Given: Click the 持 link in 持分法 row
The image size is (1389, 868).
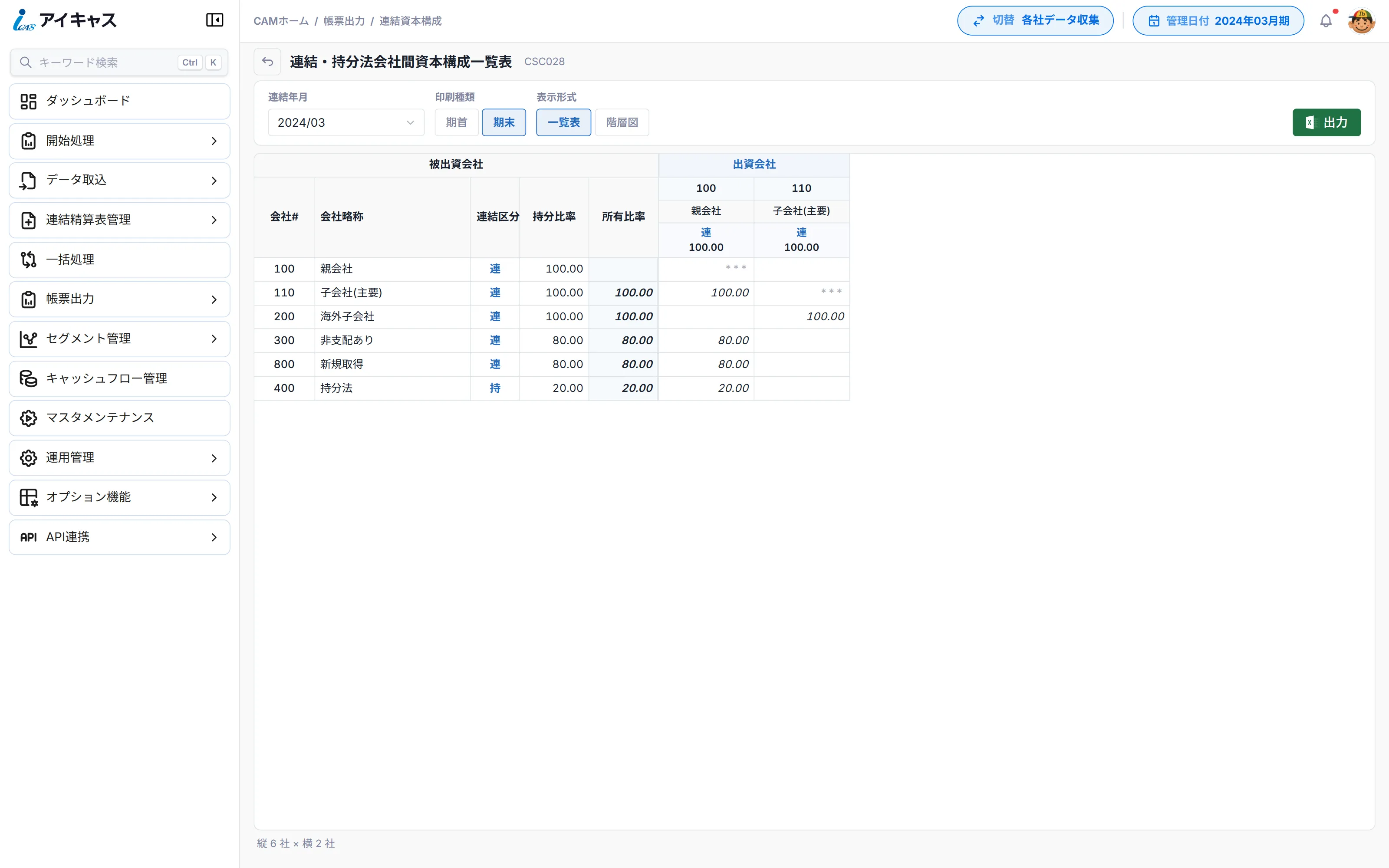Looking at the screenshot, I should (x=495, y=388).
